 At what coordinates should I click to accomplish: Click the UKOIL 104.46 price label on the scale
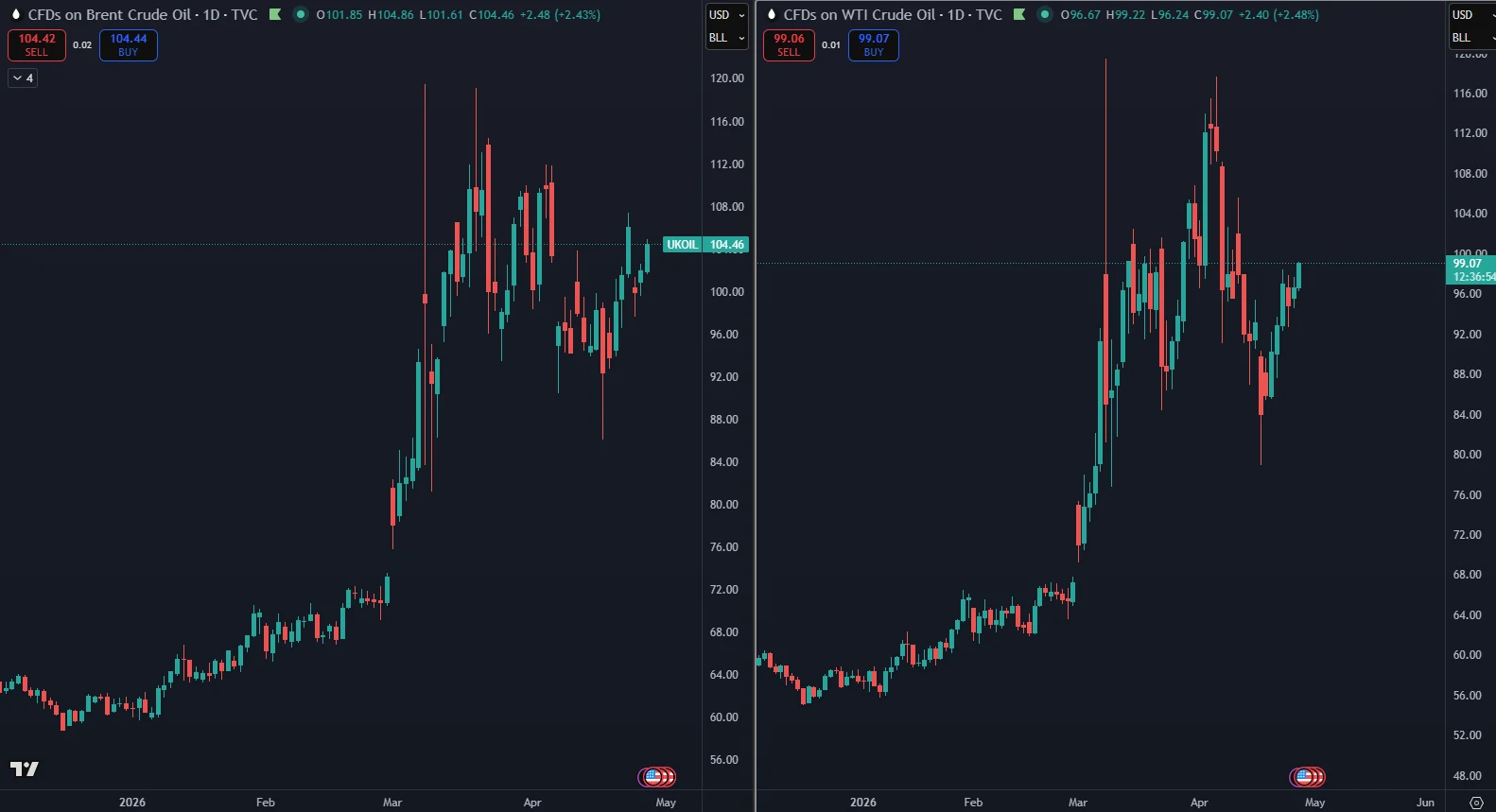pyautogui.click(x=705, y=245)
